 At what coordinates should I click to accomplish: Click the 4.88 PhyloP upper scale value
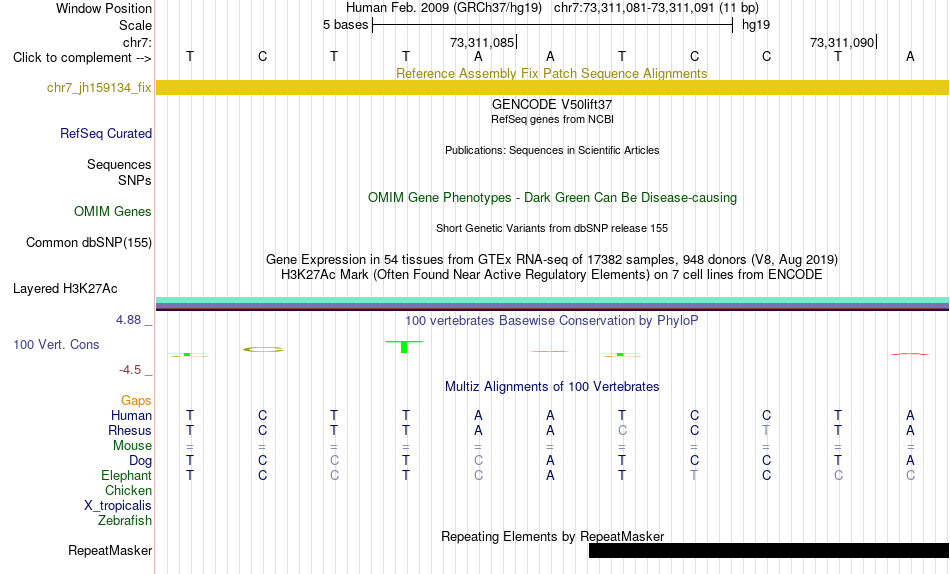[x=129, y=320]
